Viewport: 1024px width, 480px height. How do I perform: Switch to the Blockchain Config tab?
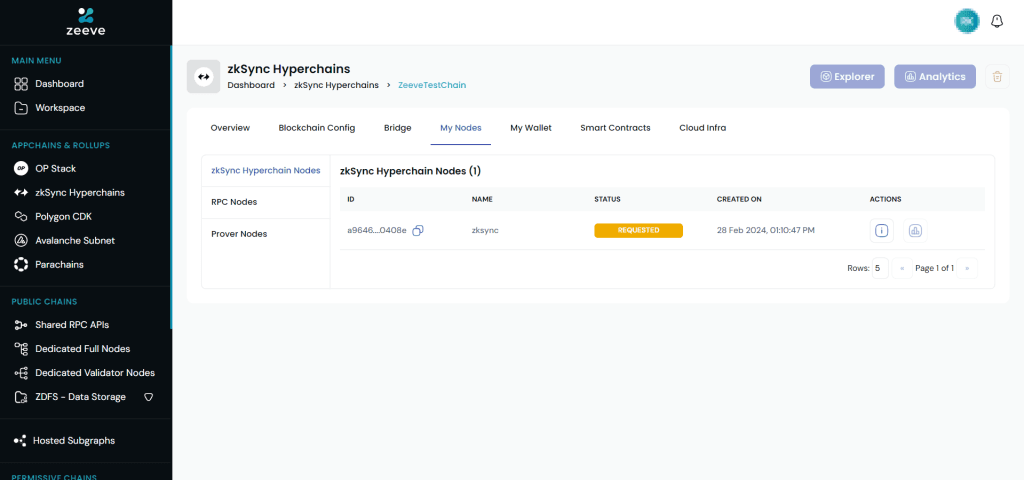pos(317,128)
